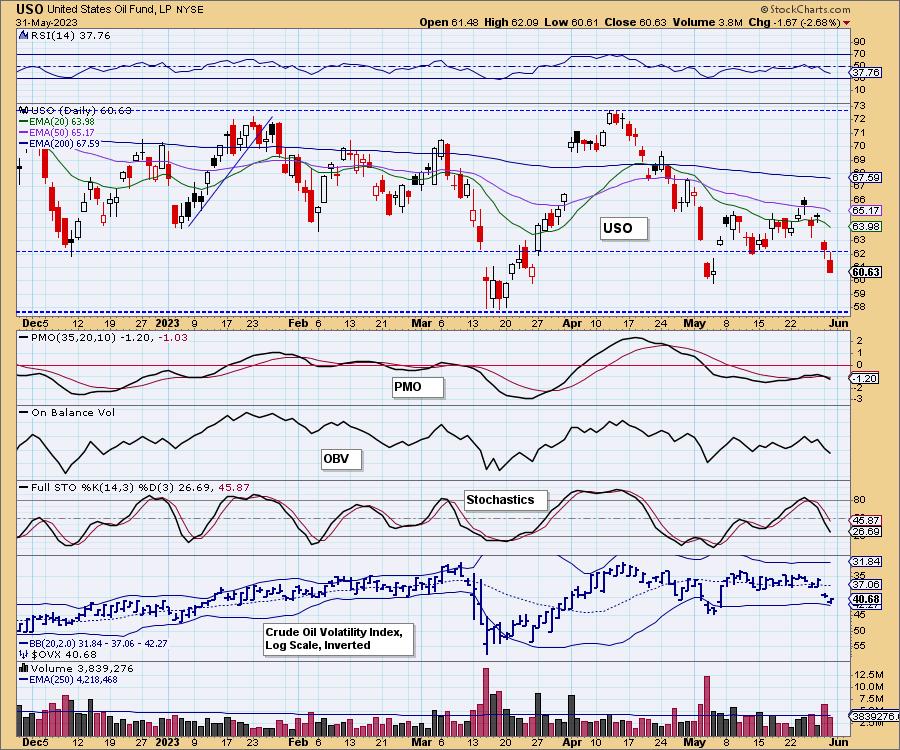Click the PMO(35,20,10) -1.20, -1.03 label
The height and width of the screenshot is (750, 900).
[x=109, y=337]
